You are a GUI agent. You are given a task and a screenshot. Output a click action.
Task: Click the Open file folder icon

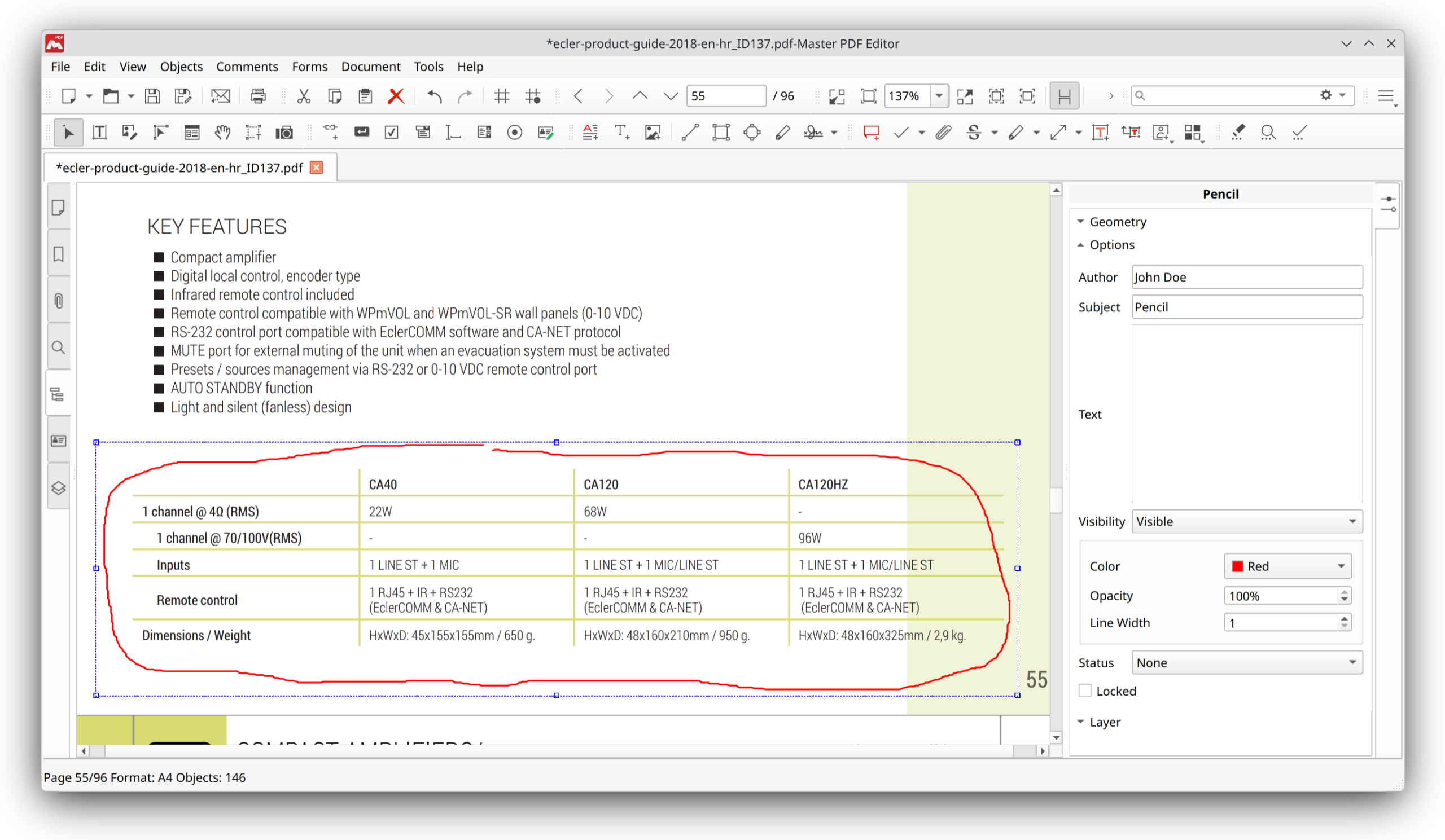(x=111, y=96)
